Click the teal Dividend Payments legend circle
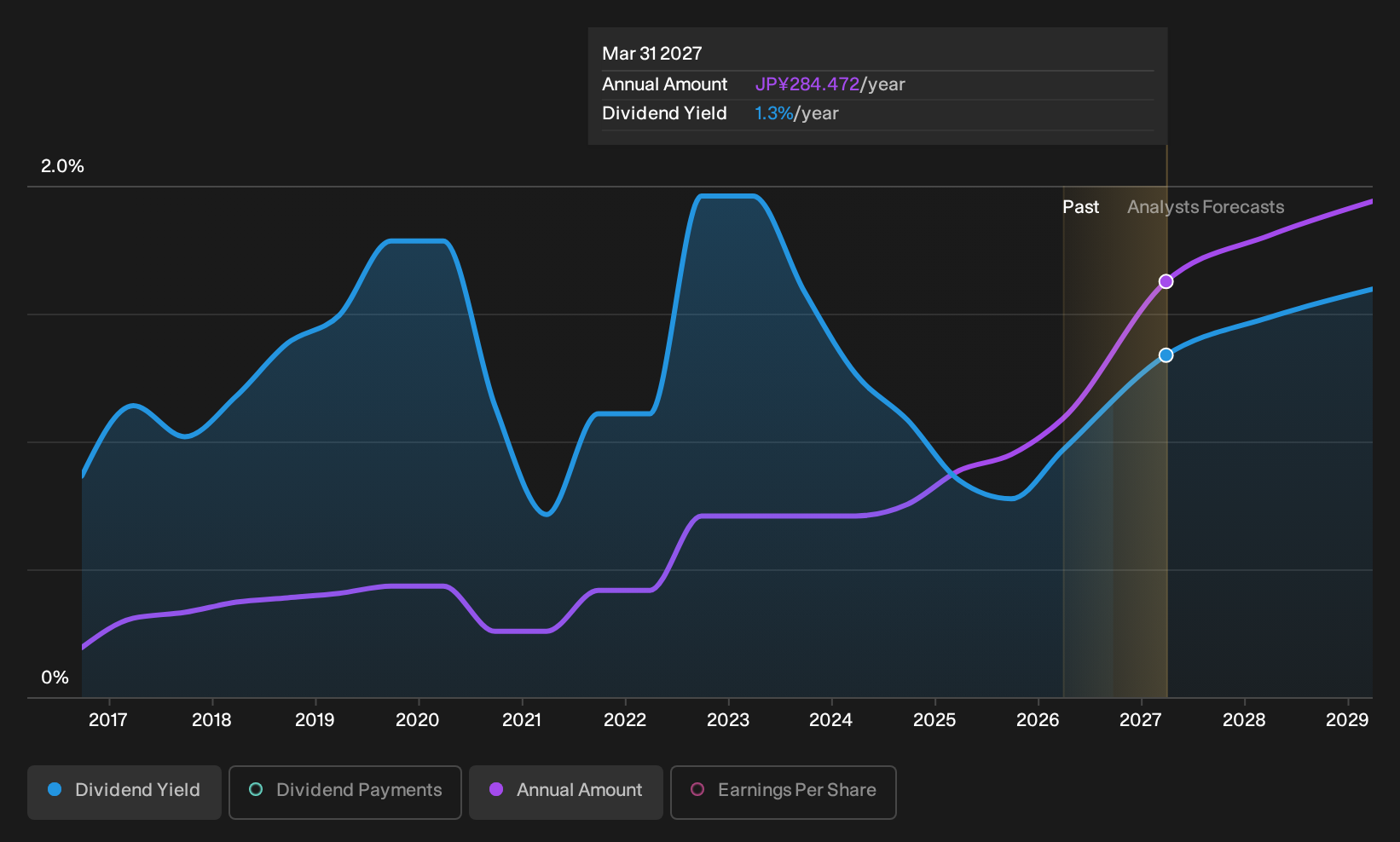The height and width of the screenshot is (842, 1400). (x=256, y=789)
